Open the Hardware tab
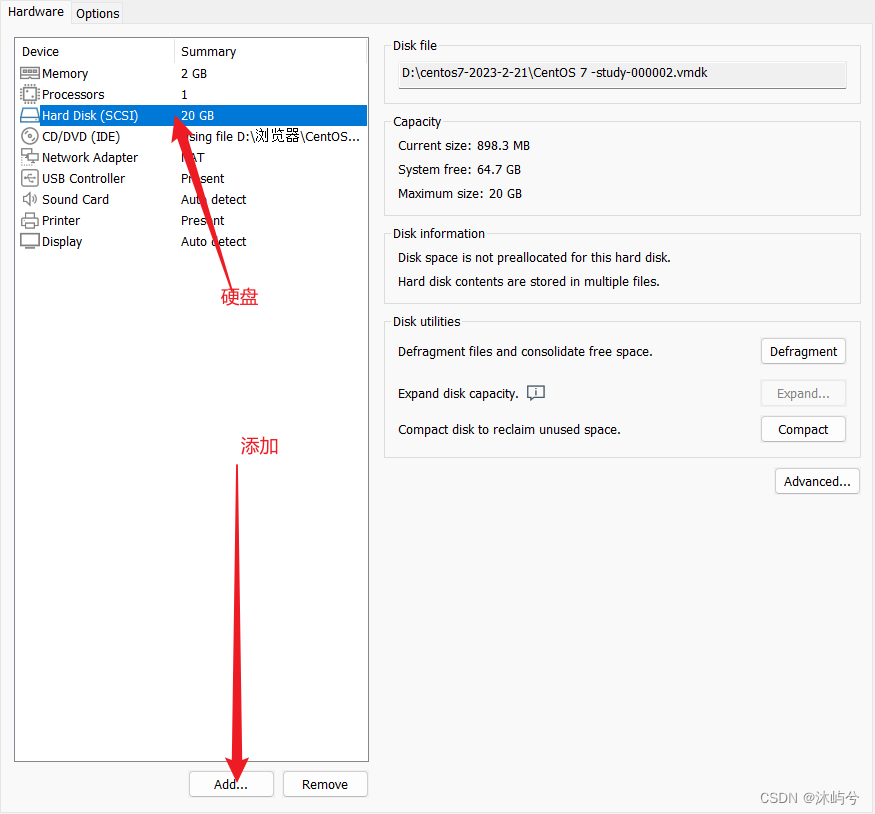 tap(36, 12)
